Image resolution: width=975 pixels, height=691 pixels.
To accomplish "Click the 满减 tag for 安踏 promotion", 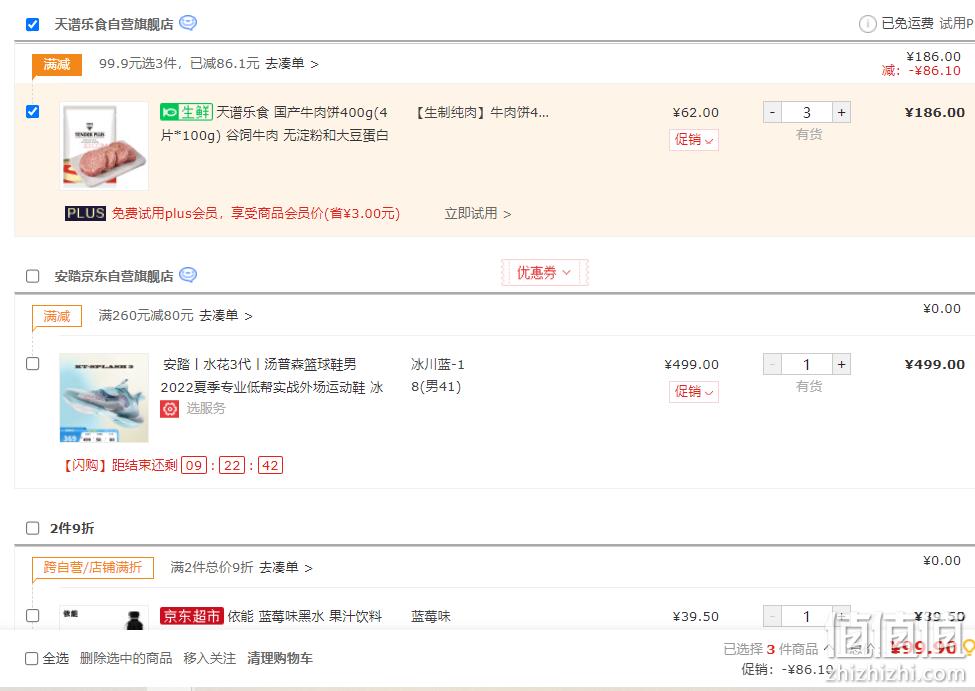I will pyautogui.click(x=57, y=316).
